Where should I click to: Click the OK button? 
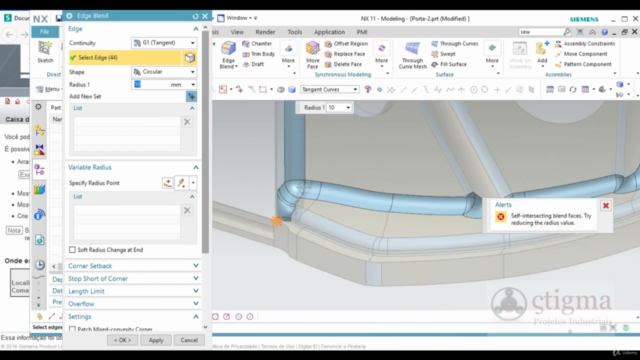tap(122, 340)
